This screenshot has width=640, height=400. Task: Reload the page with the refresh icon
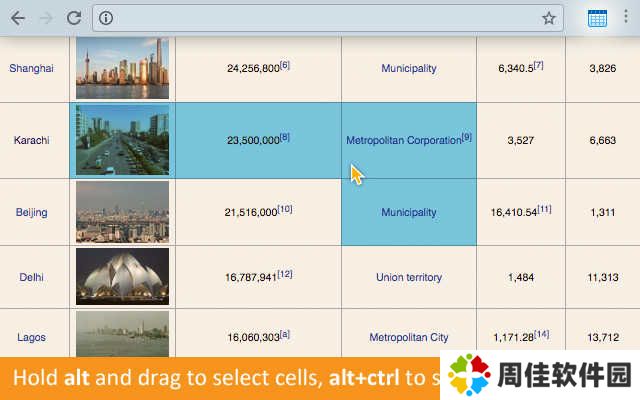[74, 18]
